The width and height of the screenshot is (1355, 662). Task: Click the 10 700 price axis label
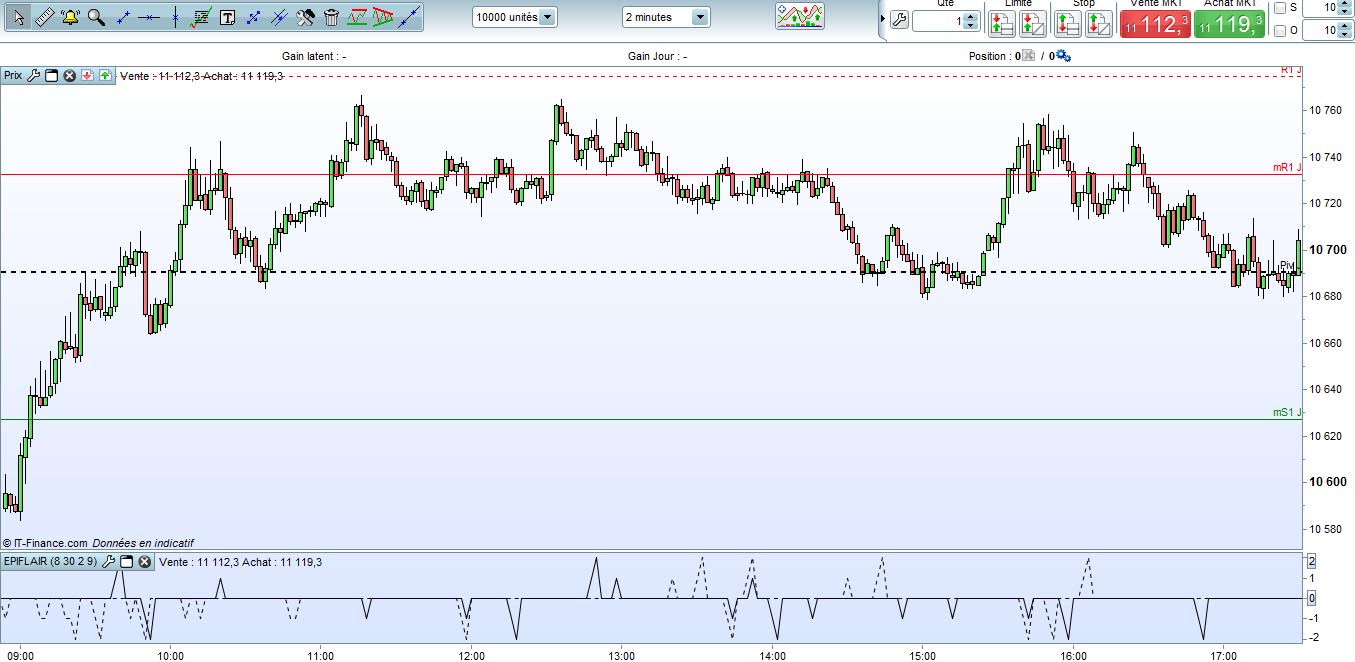pos(1326,249)
